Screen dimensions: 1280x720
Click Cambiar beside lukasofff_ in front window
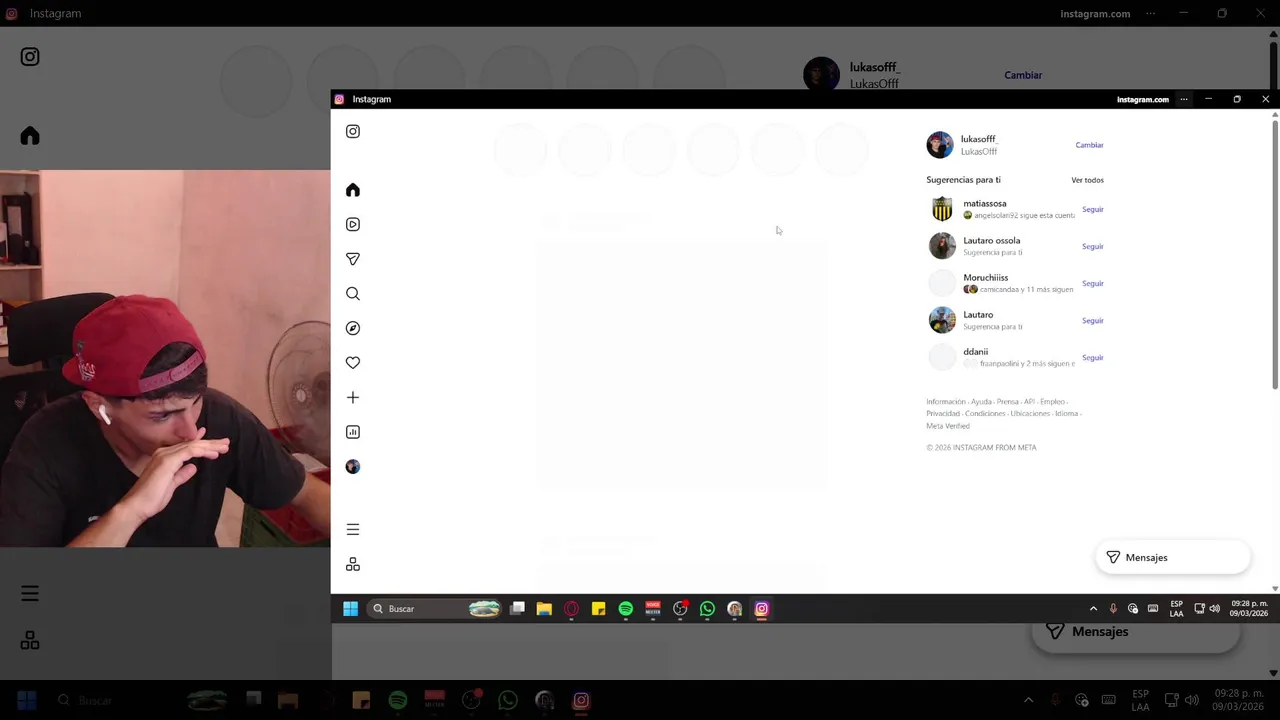click(x=1089, y=145)
